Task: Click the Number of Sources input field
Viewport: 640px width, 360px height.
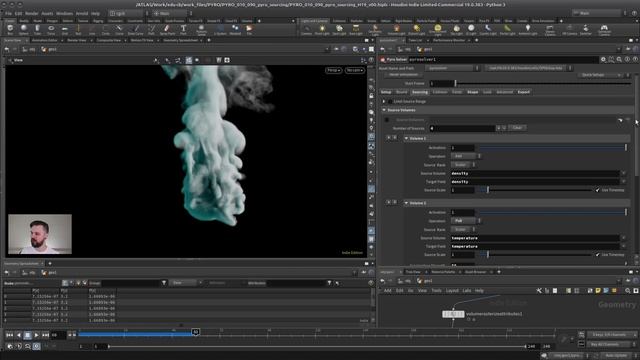Action: click(462, 128)
